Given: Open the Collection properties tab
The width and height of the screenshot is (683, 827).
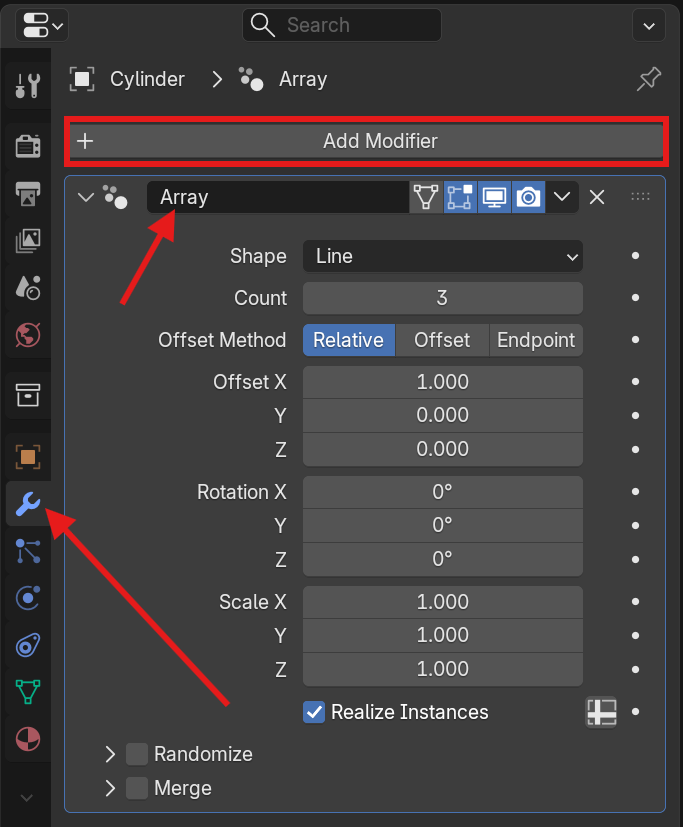Looking at the screenshot, I should pos(28,395).
